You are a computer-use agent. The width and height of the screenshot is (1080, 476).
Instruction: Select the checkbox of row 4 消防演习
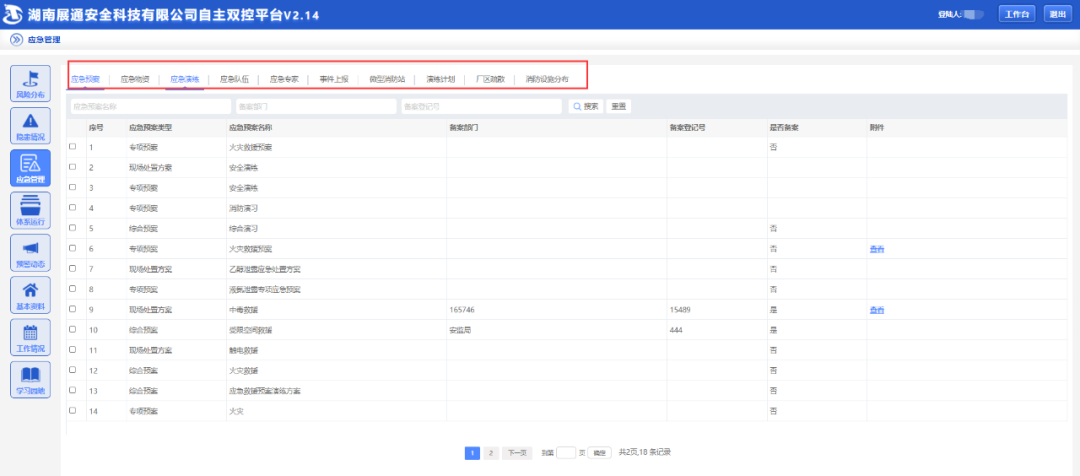73,208
